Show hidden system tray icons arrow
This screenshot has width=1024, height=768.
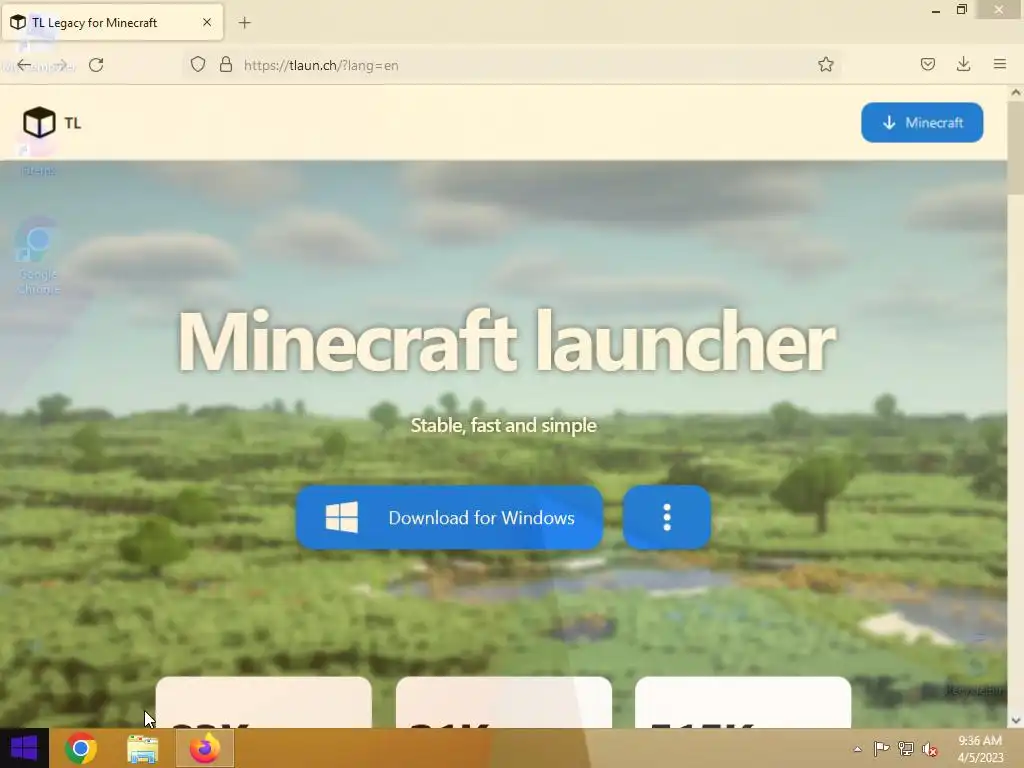pyautogui.click(x=857, y=749)
